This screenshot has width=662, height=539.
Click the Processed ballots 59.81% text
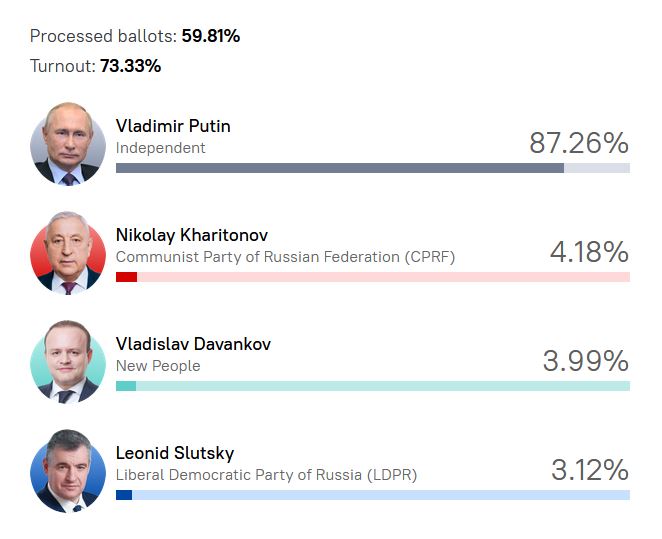click(135, 36)
